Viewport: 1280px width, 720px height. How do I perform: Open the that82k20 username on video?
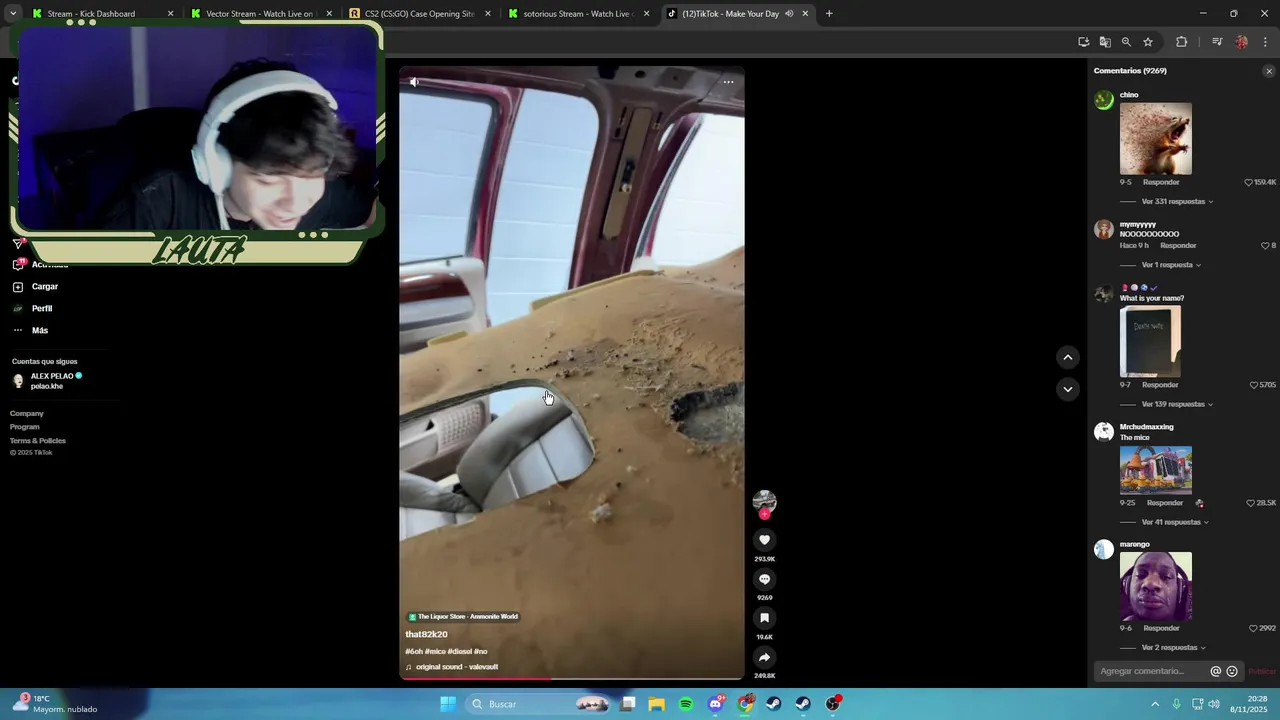tap(426, 634)
